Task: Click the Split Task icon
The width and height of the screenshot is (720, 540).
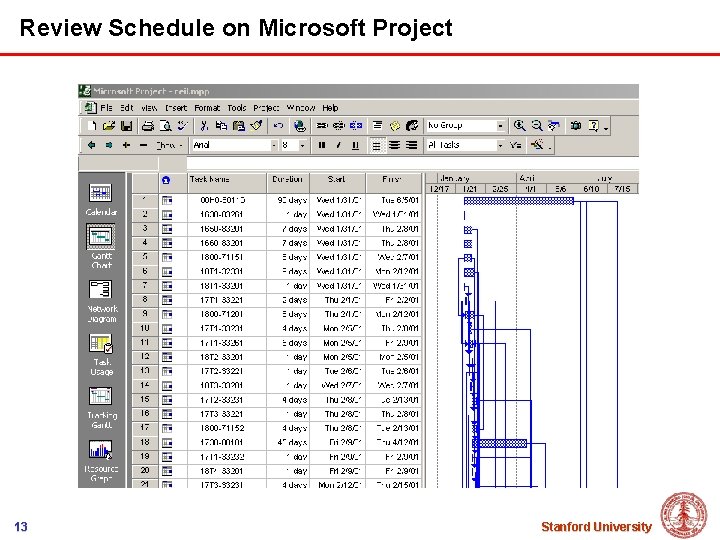Action: tap(356, 125)
